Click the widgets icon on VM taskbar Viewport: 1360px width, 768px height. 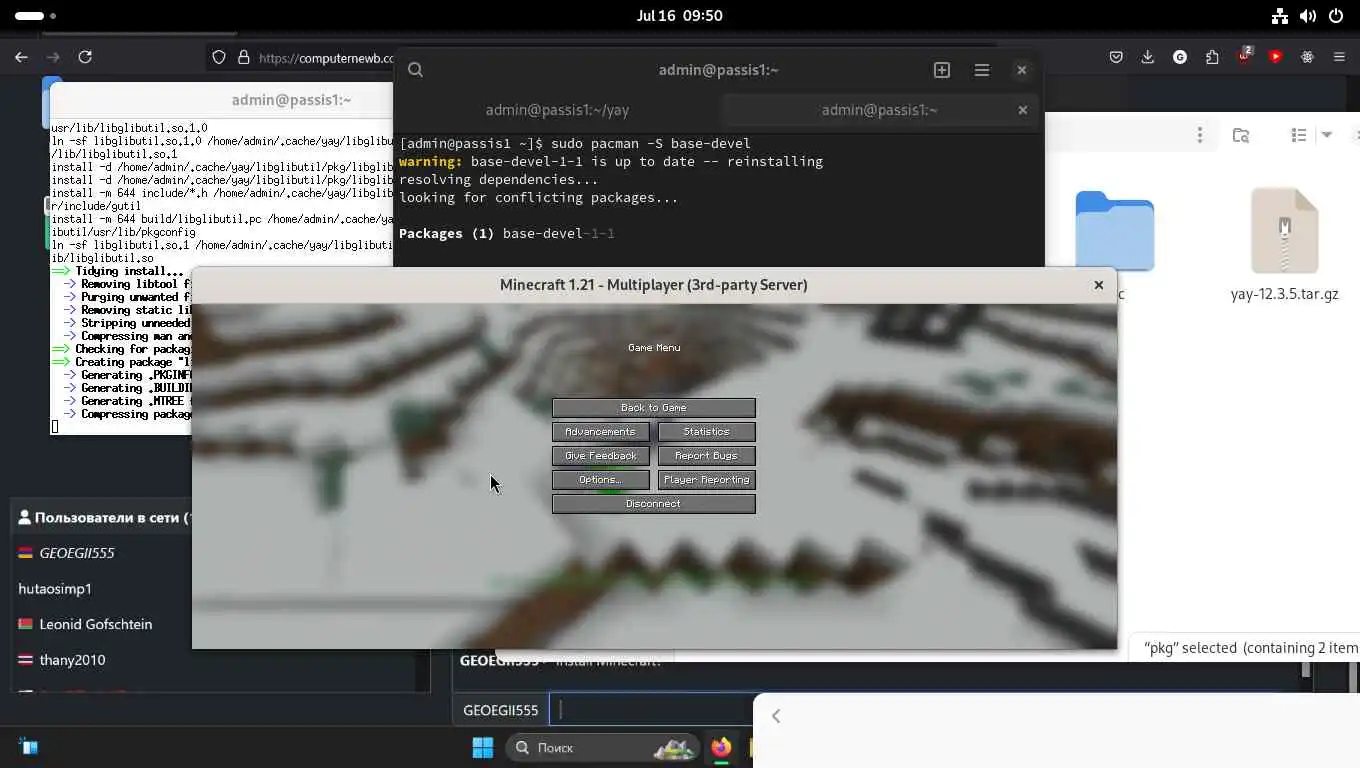tap(29, 747)
